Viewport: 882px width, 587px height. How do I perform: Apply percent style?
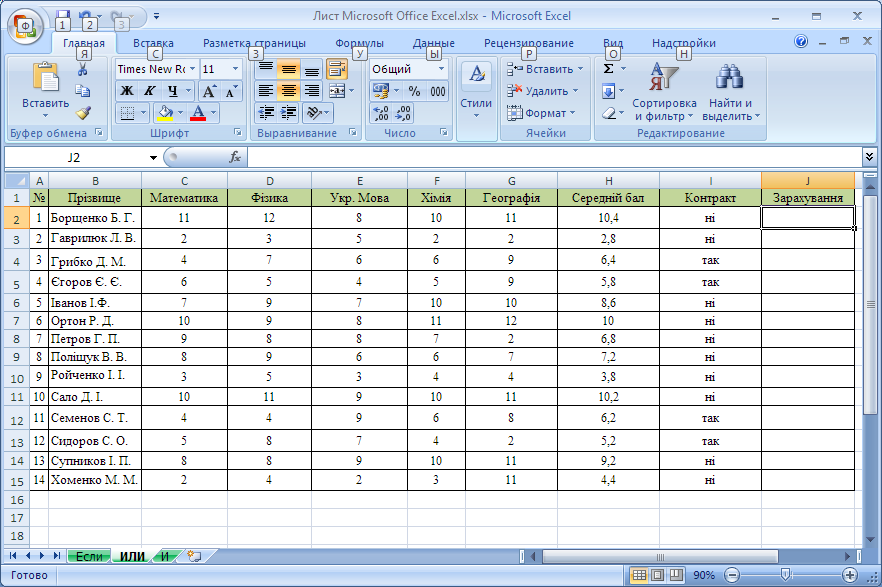[415, 91]
